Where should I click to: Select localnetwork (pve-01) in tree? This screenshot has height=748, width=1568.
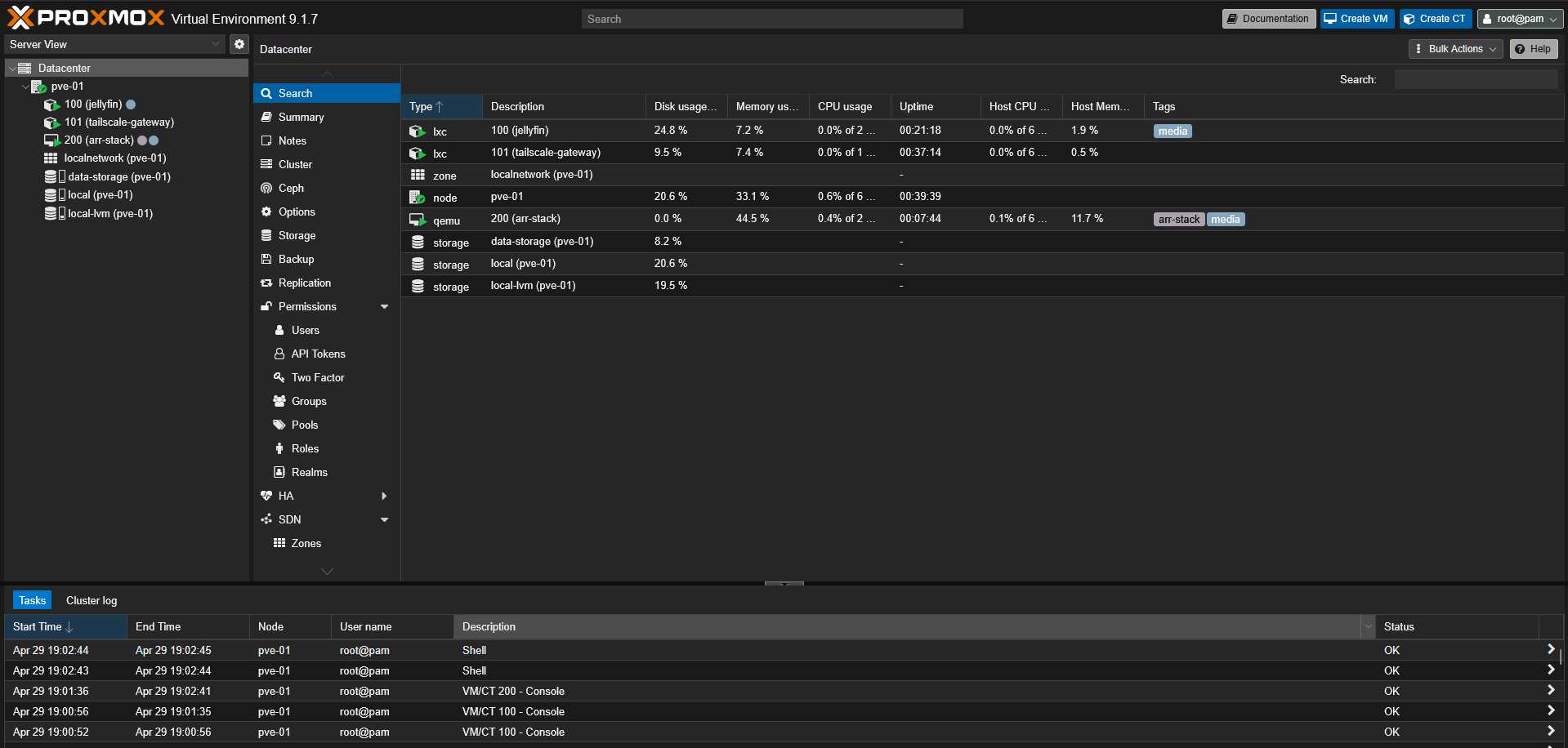point(114,158)
